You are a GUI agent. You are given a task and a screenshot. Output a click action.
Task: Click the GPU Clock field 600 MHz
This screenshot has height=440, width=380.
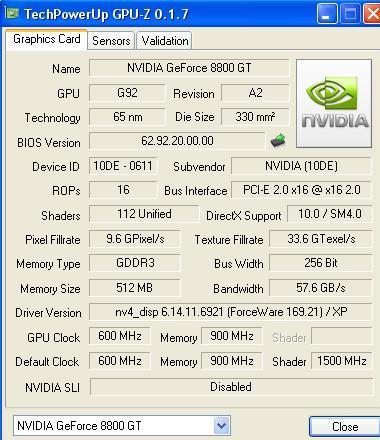tap(119, 336)
